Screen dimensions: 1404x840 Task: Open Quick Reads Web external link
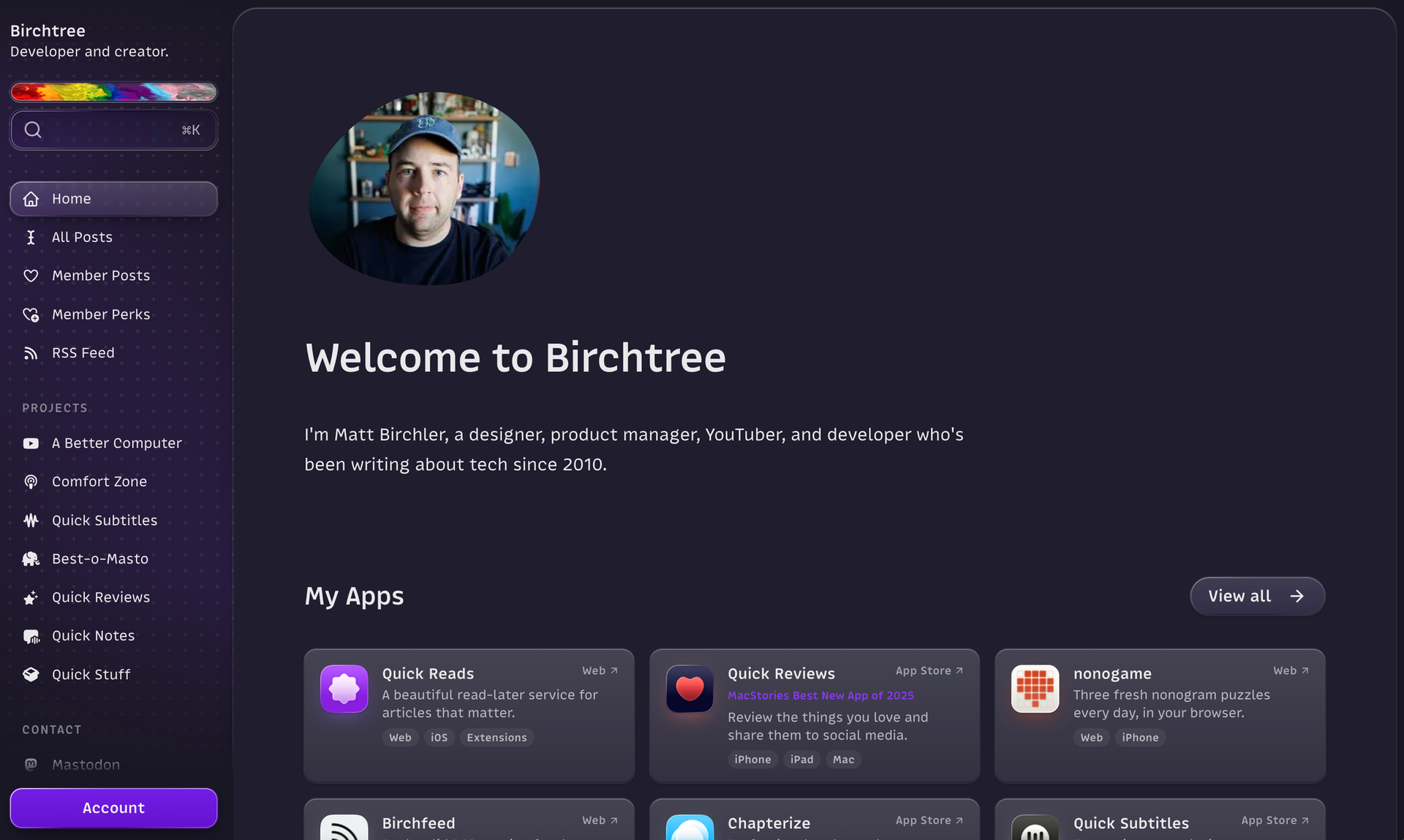(600, 670)
